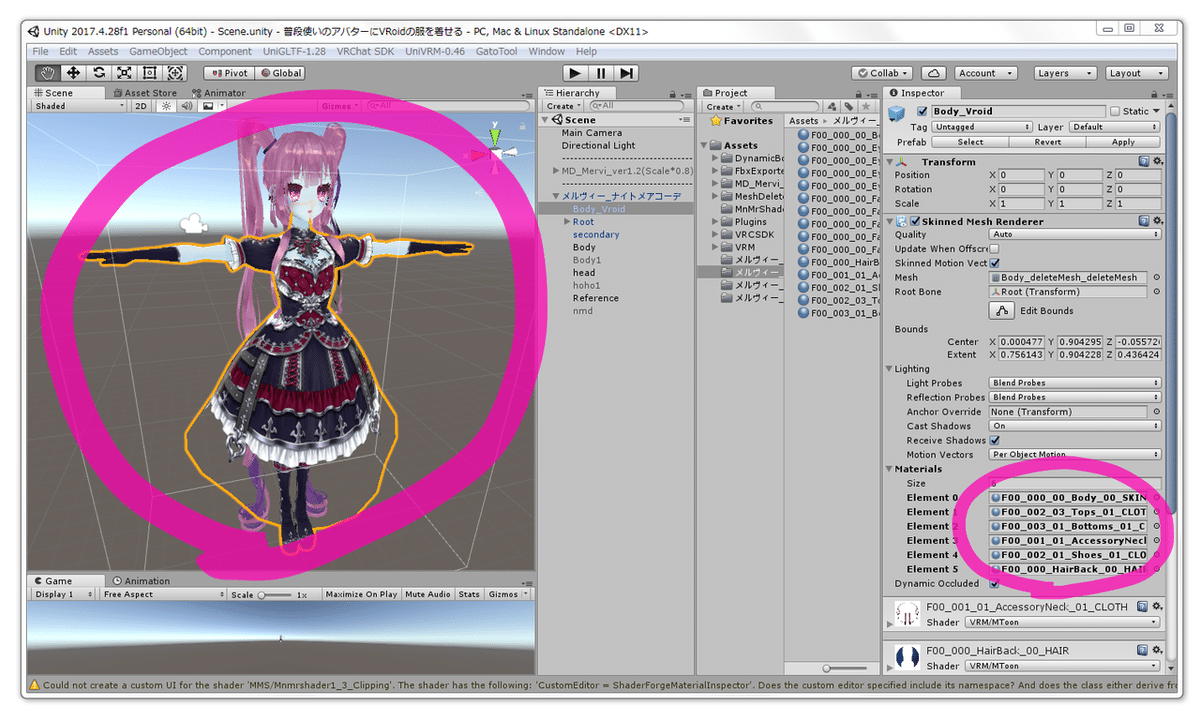Toggle scene audio speaker icon
1200x721 pixels.
[187, 106]
